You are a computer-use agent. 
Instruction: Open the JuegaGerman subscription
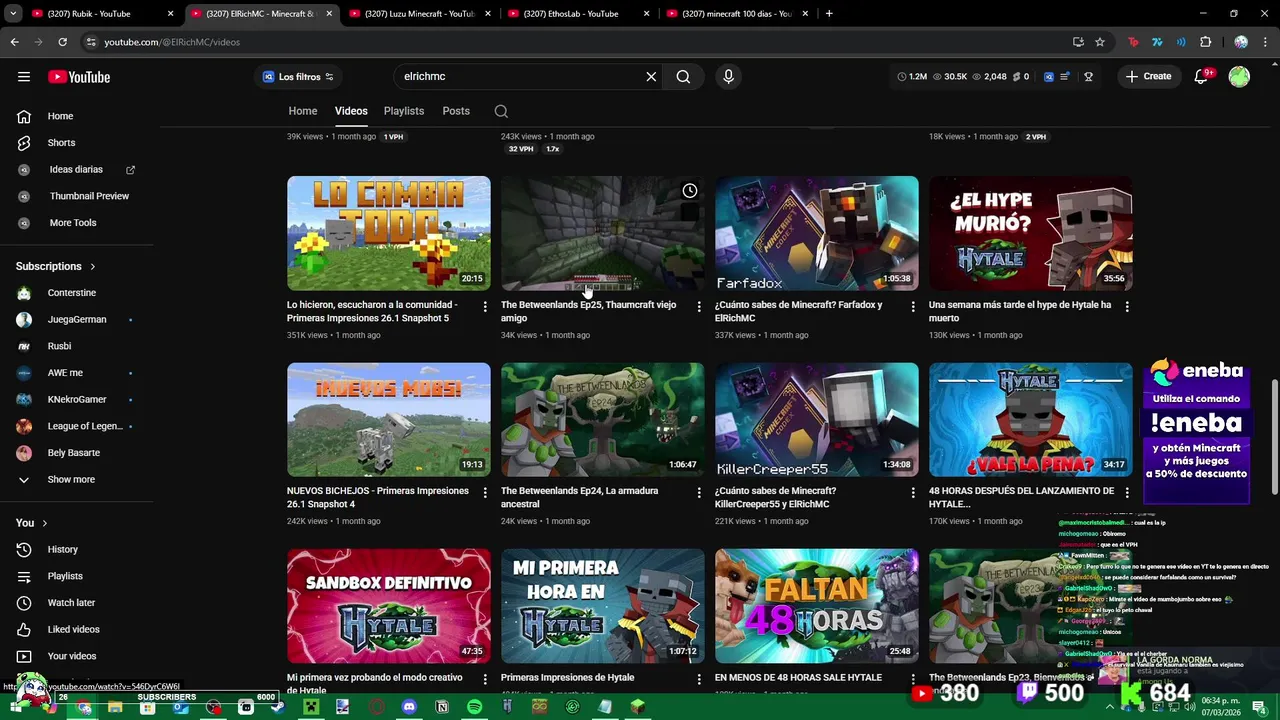coord(77,320)
